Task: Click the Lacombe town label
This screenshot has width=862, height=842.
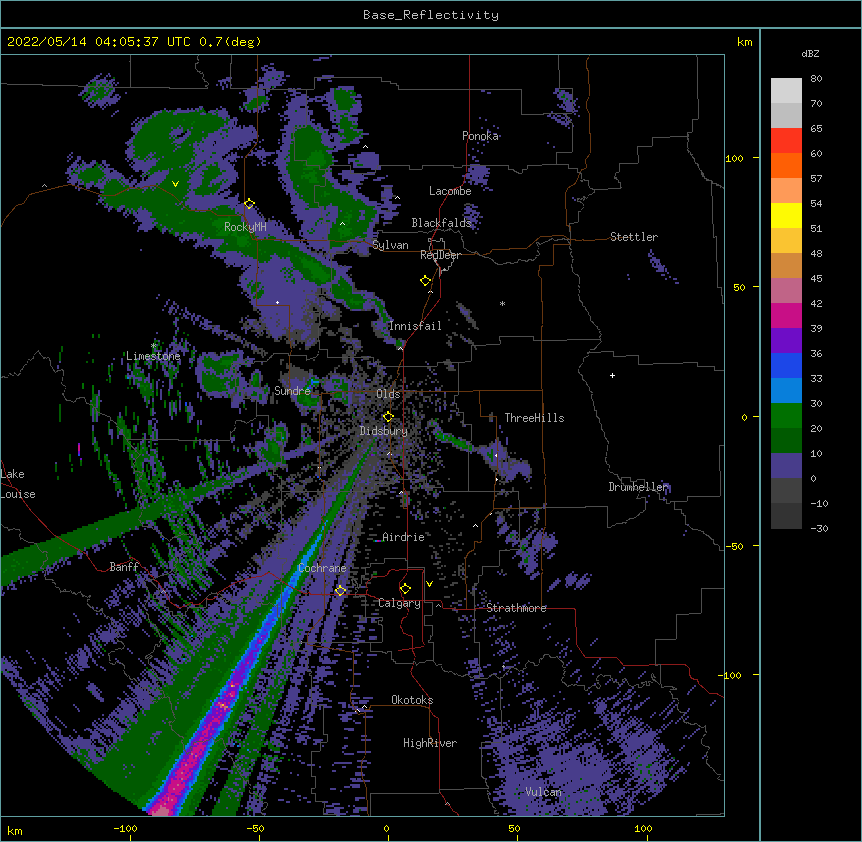Action: [450, 191]
